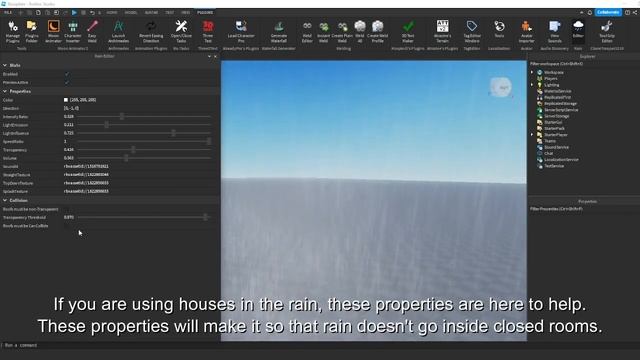Open the Avatar Importer

pyautogui.click(x=527, y=31)
